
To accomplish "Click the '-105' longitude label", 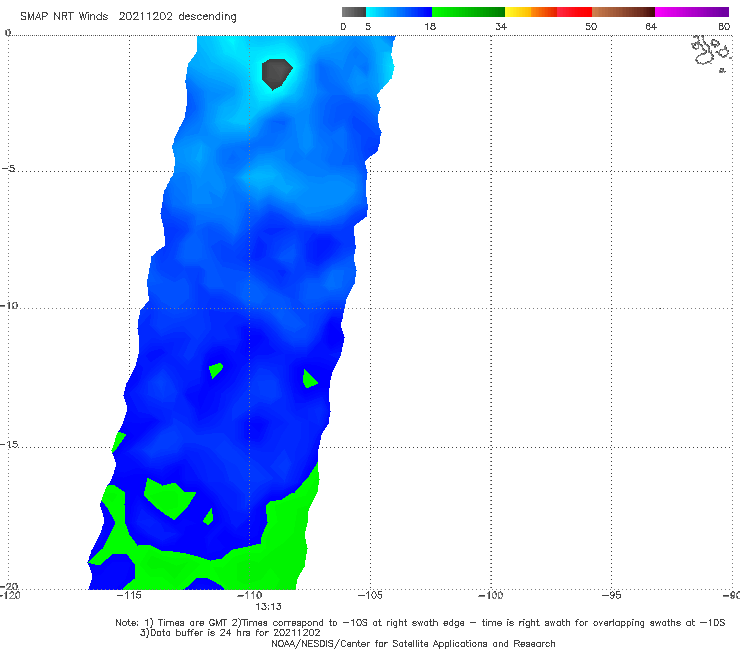I will 370,596.
